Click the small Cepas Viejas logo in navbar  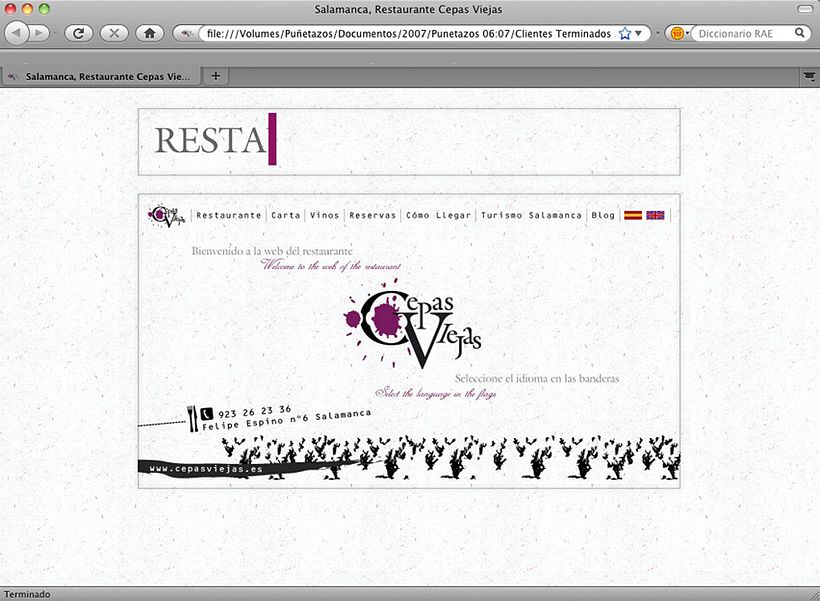[164, 215]
